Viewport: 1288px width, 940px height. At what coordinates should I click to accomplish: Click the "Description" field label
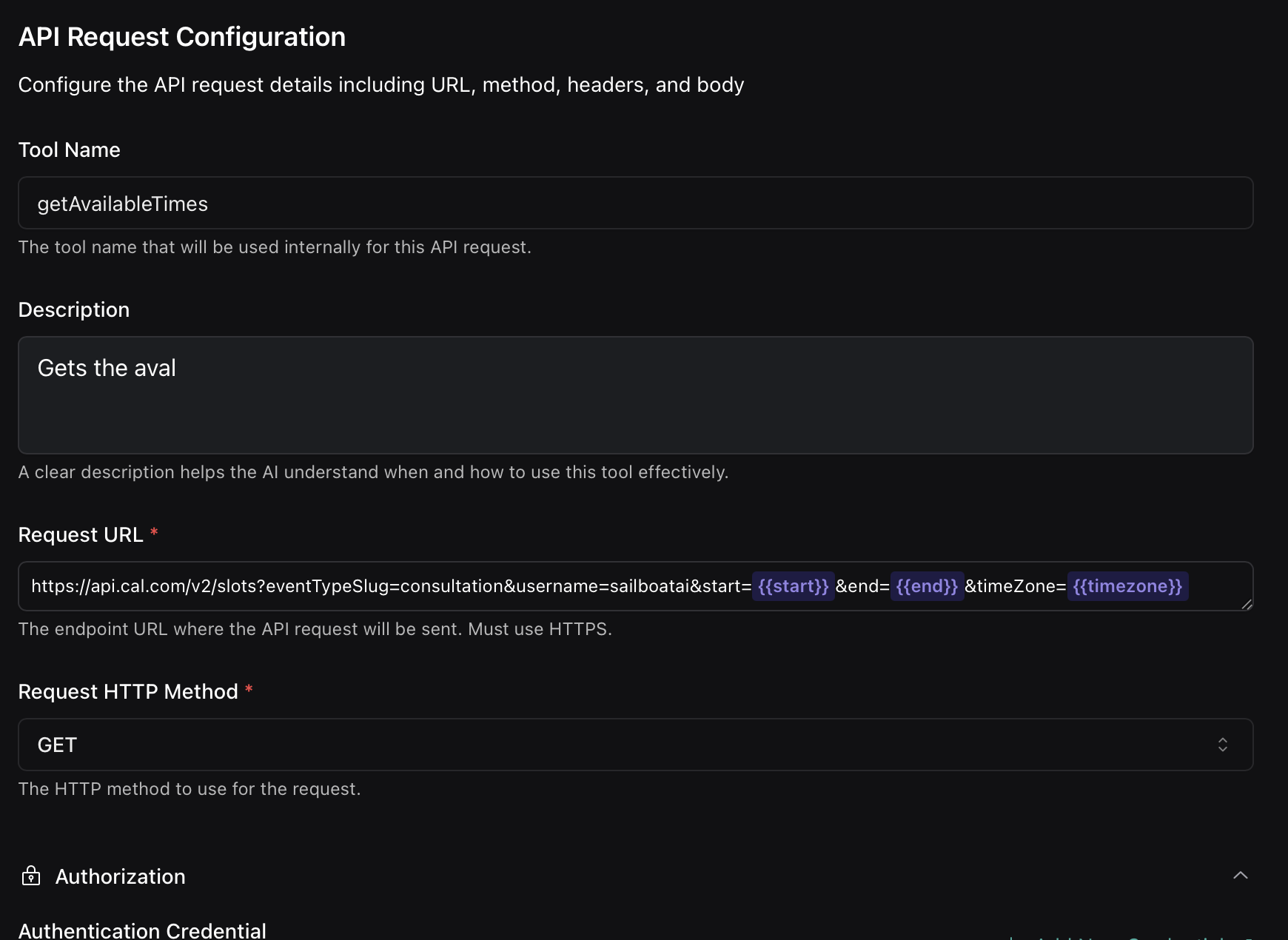(73, 310)
